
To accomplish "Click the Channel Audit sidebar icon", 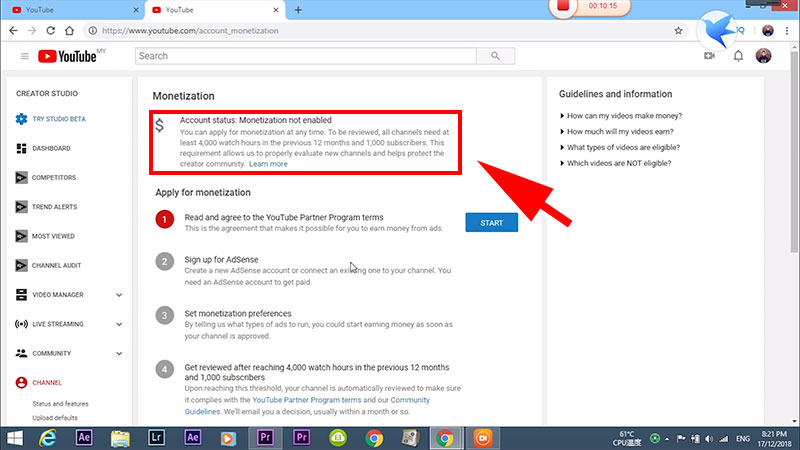I will (x=21, y=265).
